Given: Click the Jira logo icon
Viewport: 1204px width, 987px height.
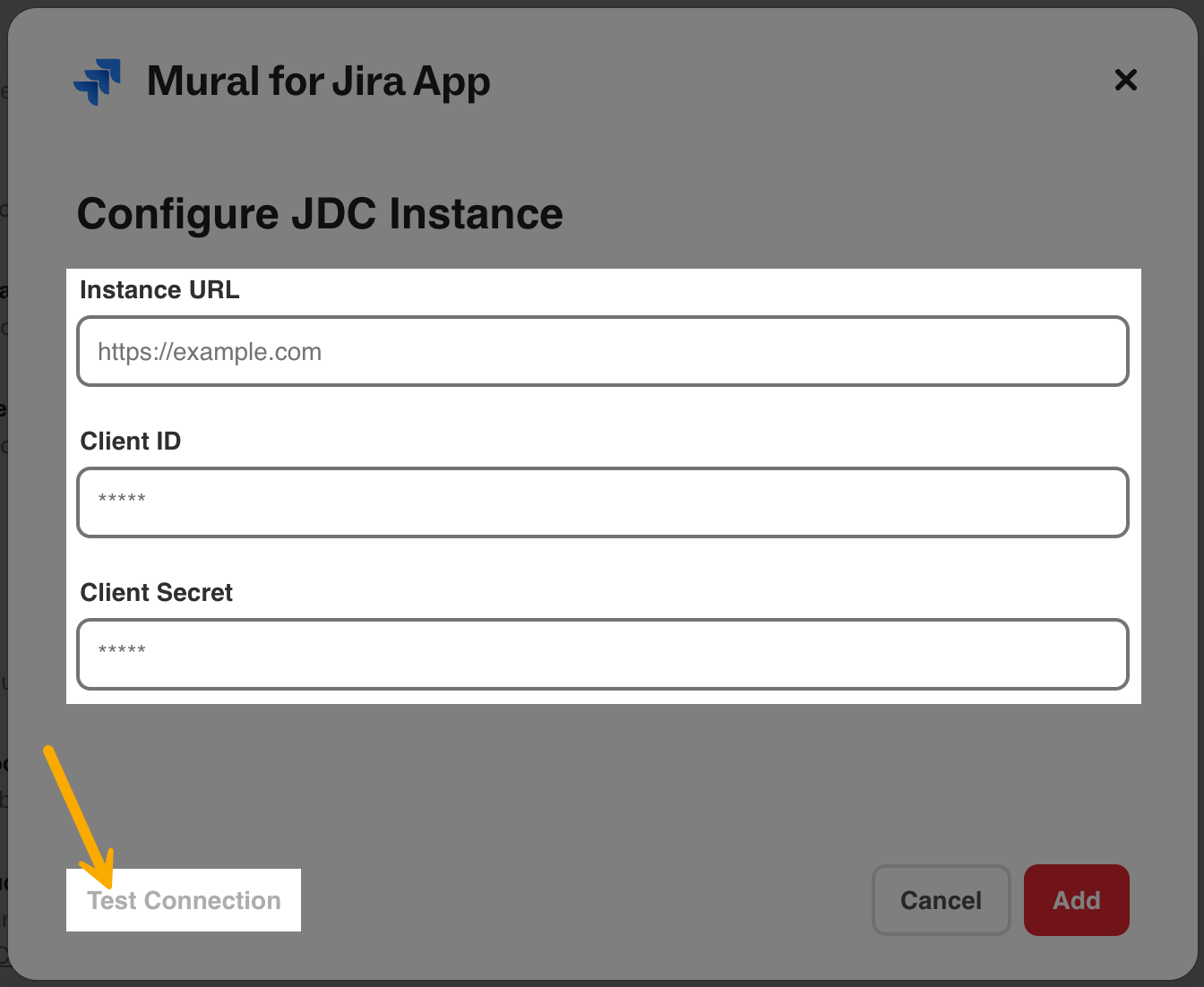Looking at the screenshot, I should (x=97, y=81).
